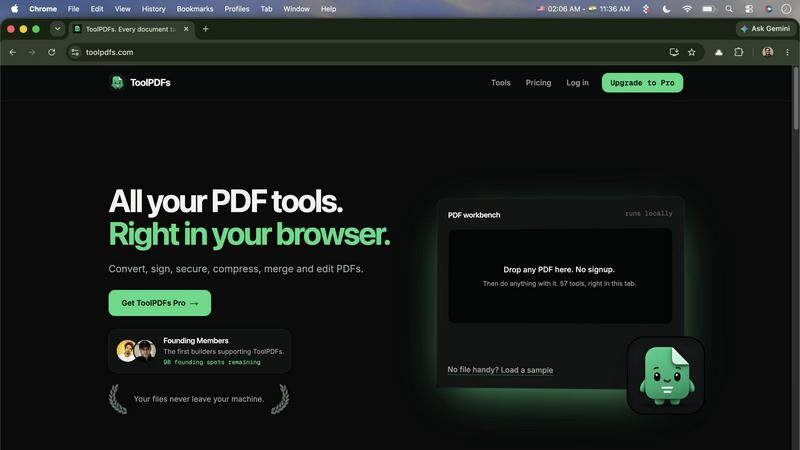
Task: Open the View menu
Action: point(122,9)
